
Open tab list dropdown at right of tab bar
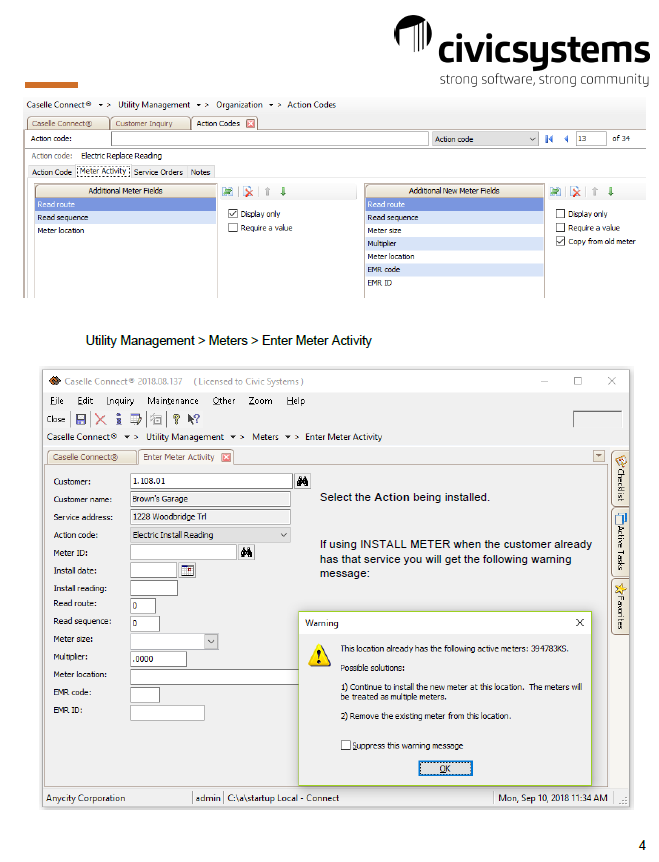click(599, 456)
